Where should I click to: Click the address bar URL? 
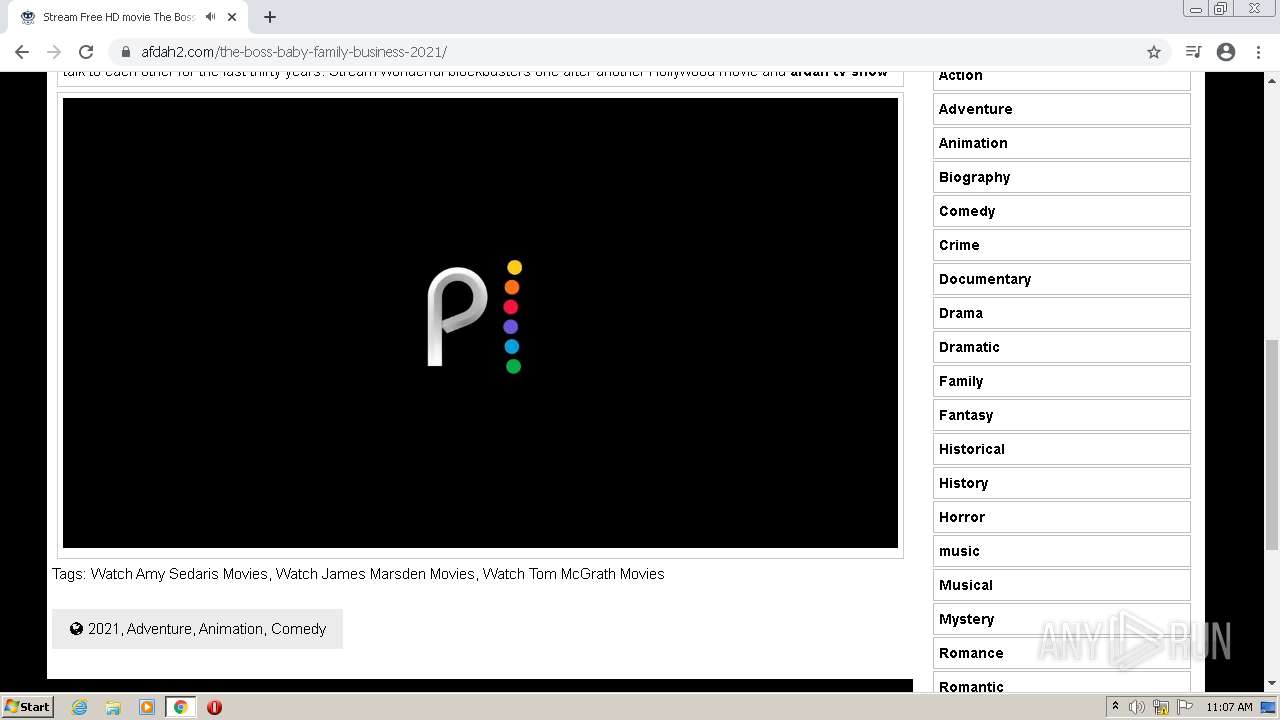(294, 52)
